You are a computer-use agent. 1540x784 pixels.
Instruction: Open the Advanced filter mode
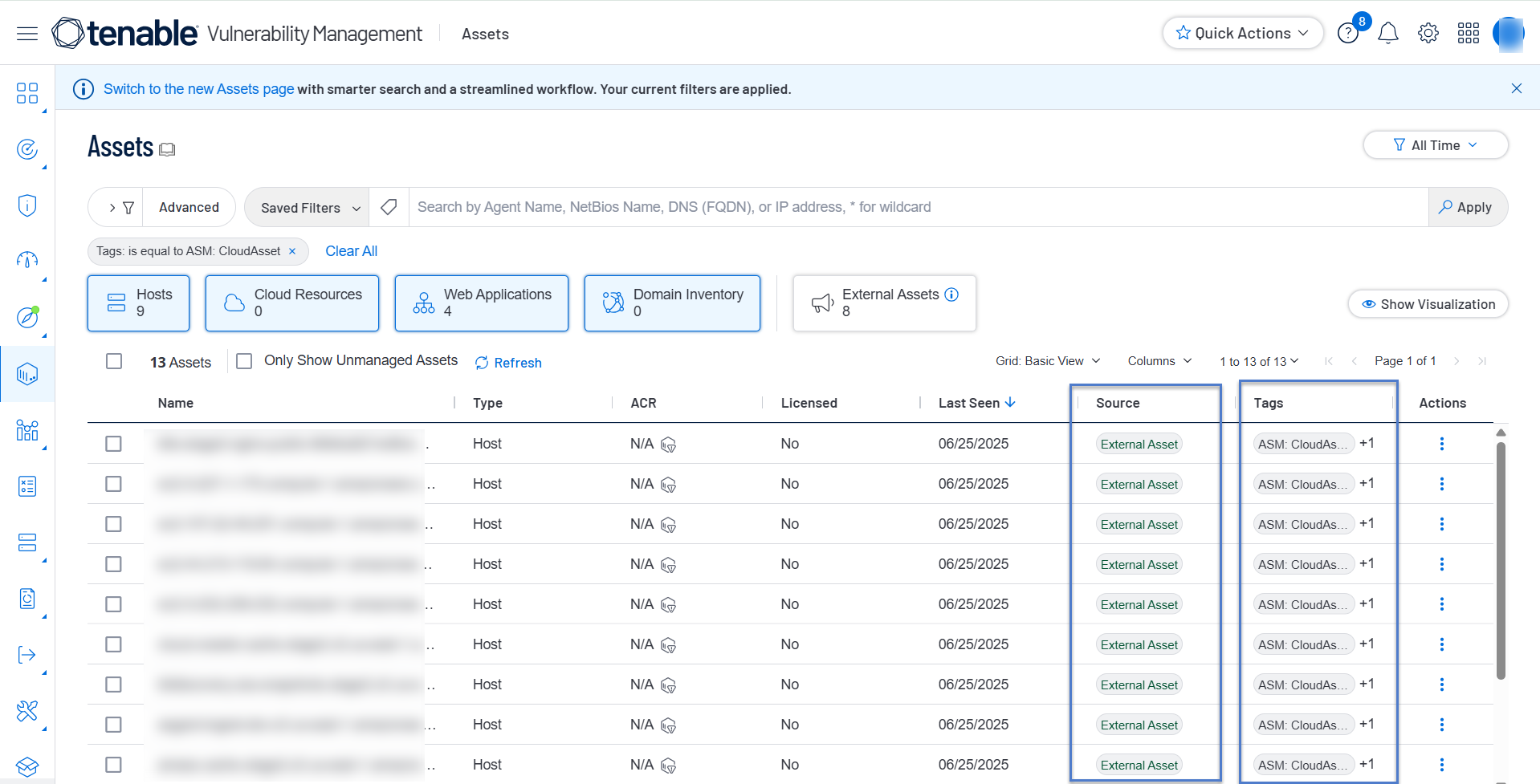coord(189,207)
